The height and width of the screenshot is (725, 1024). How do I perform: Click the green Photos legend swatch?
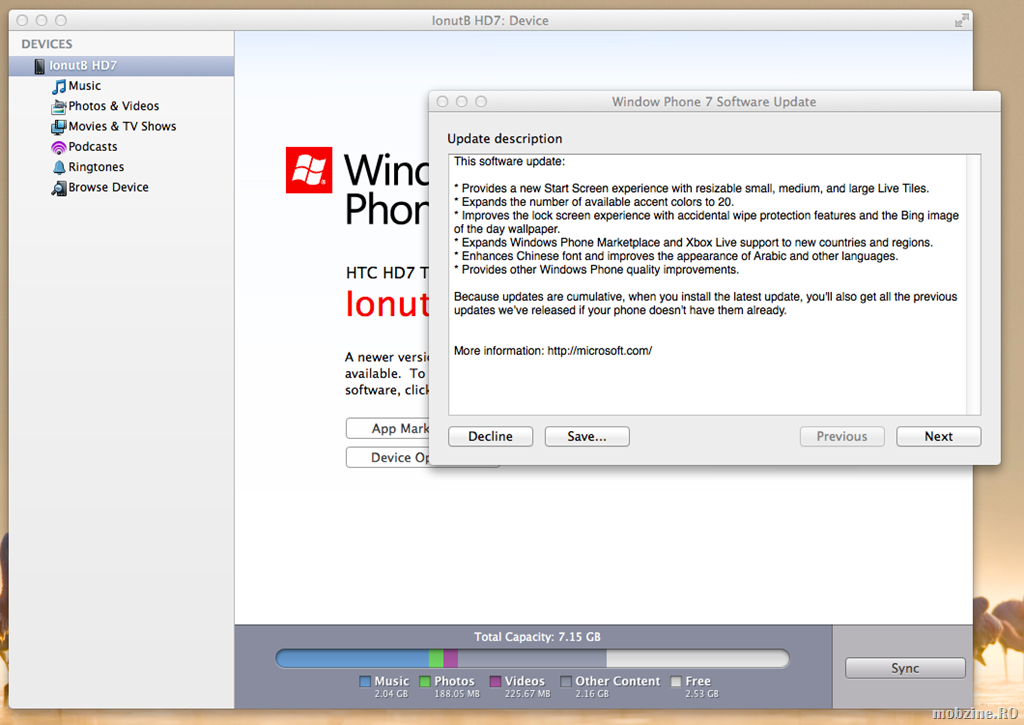coord(425,682)
